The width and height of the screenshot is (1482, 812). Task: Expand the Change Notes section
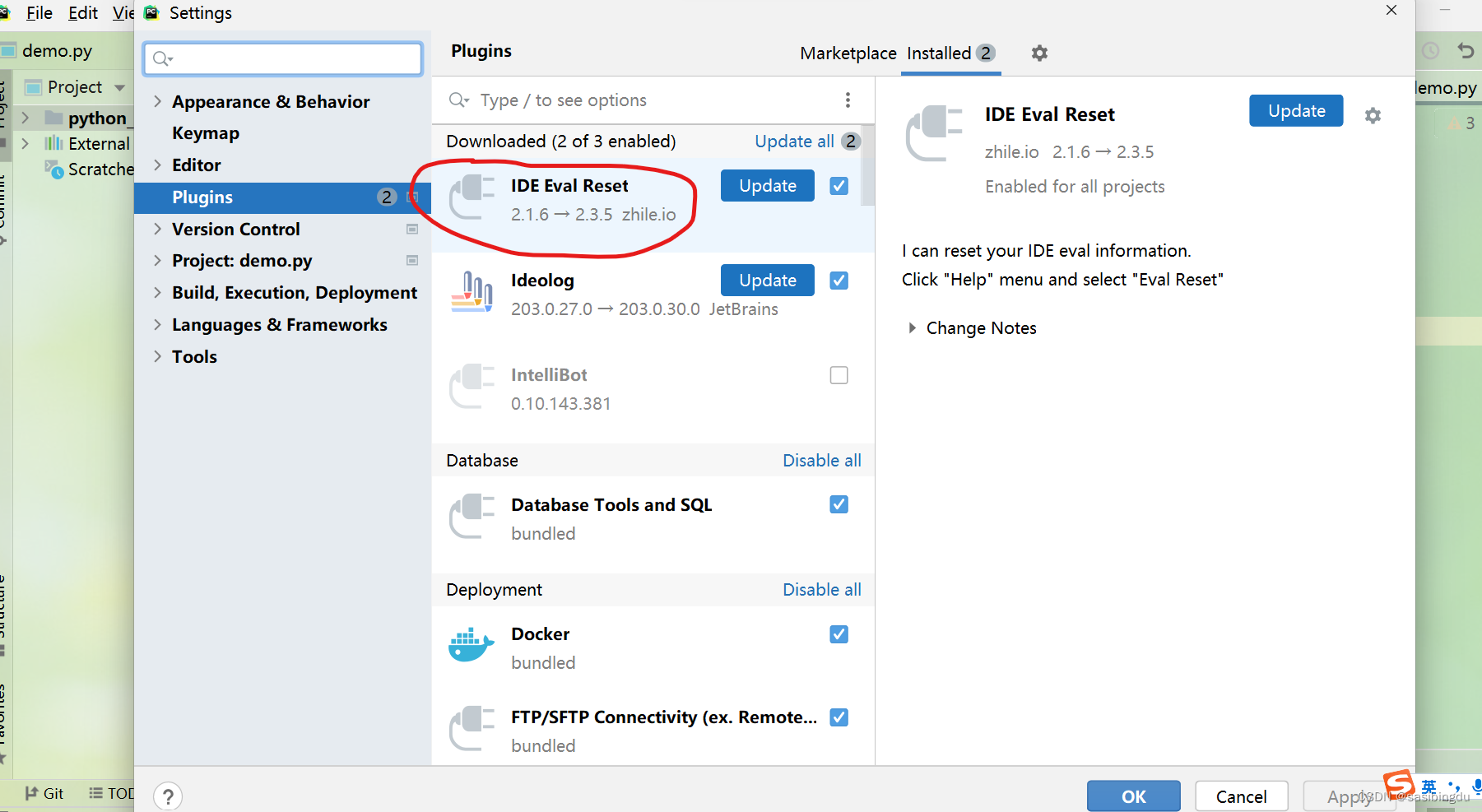pyautogui.click(x=912, y=328)
